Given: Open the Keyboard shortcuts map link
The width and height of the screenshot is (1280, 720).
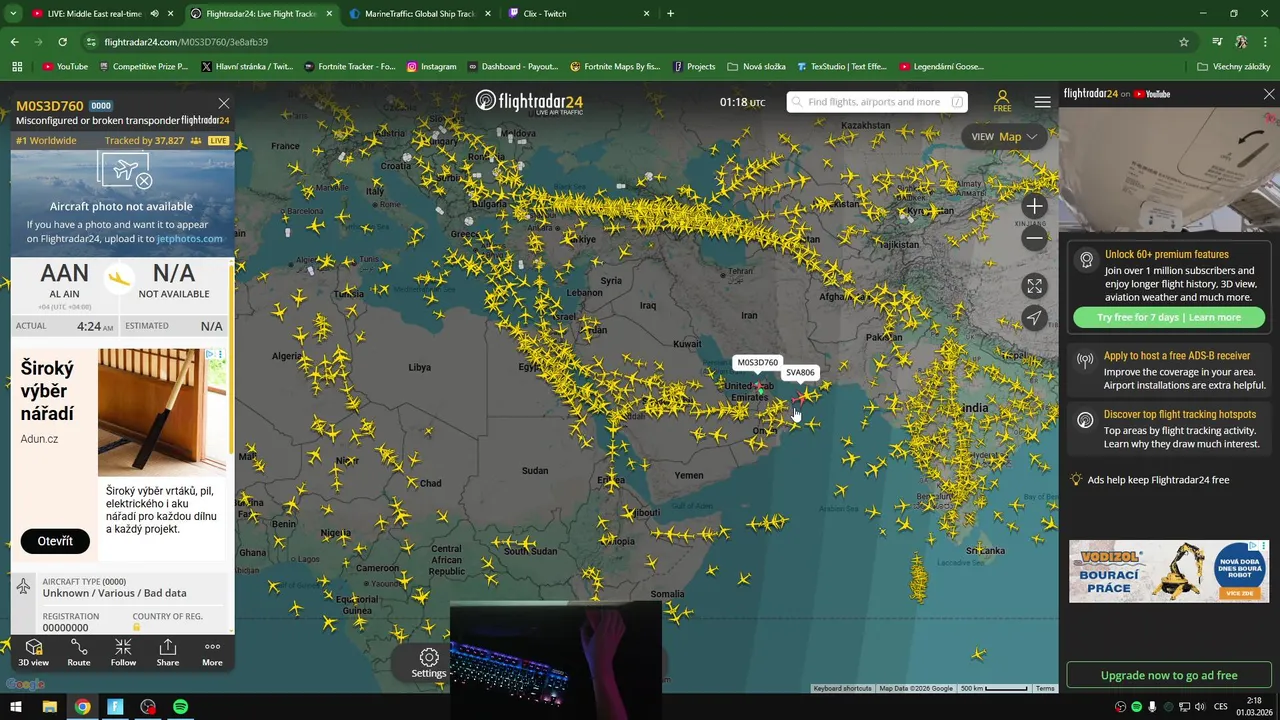Looking at the screenshot, I should coord(842,688).
